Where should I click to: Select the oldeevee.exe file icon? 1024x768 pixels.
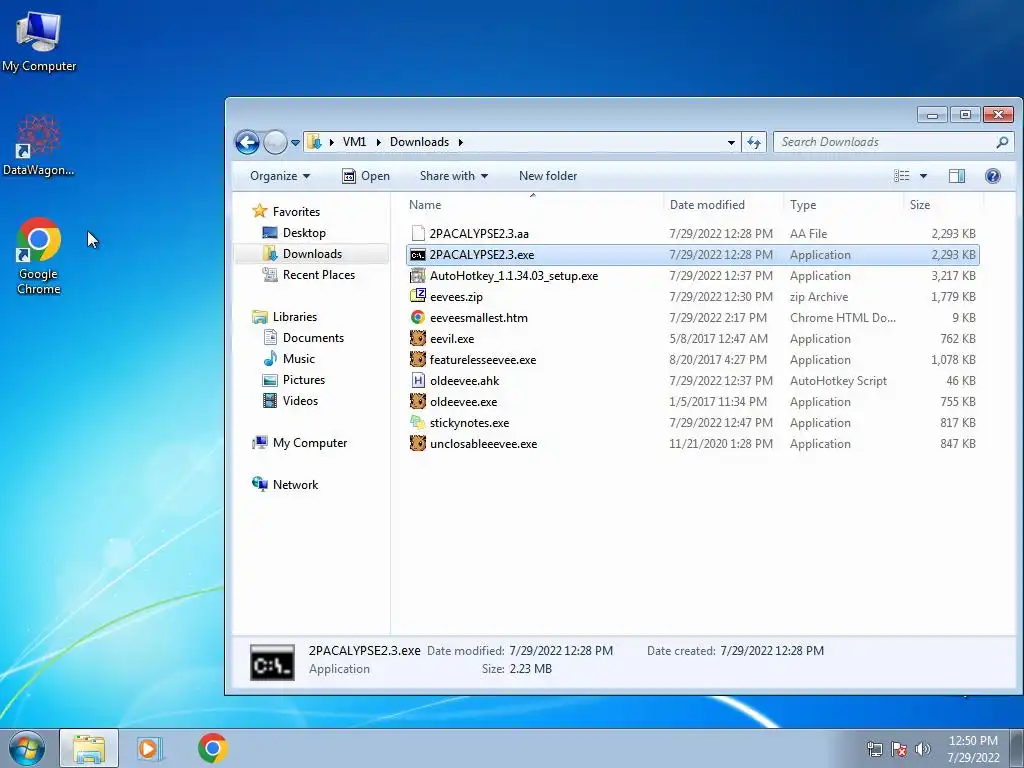pos(418,401)
